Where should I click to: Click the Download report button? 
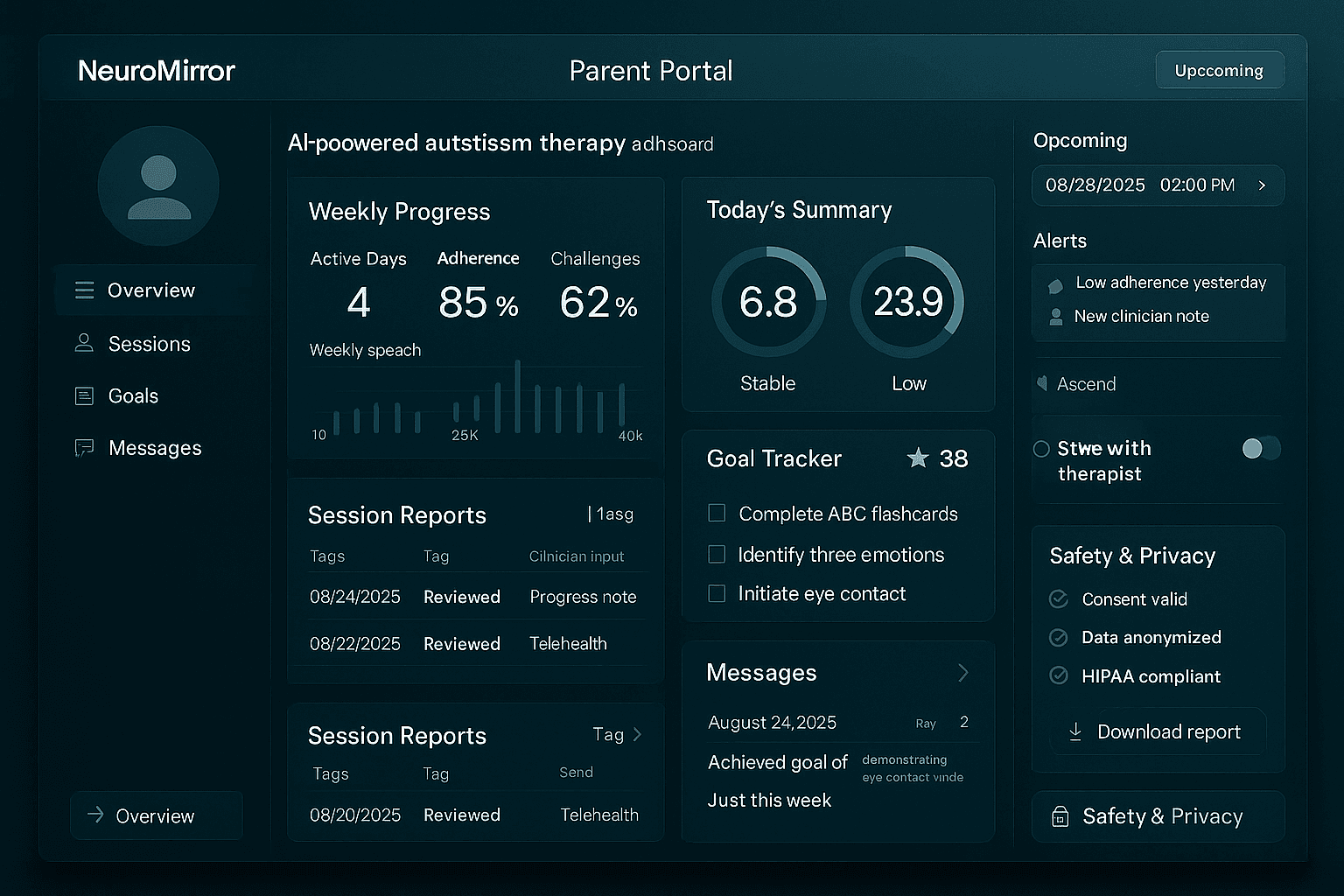point(1157,731)
